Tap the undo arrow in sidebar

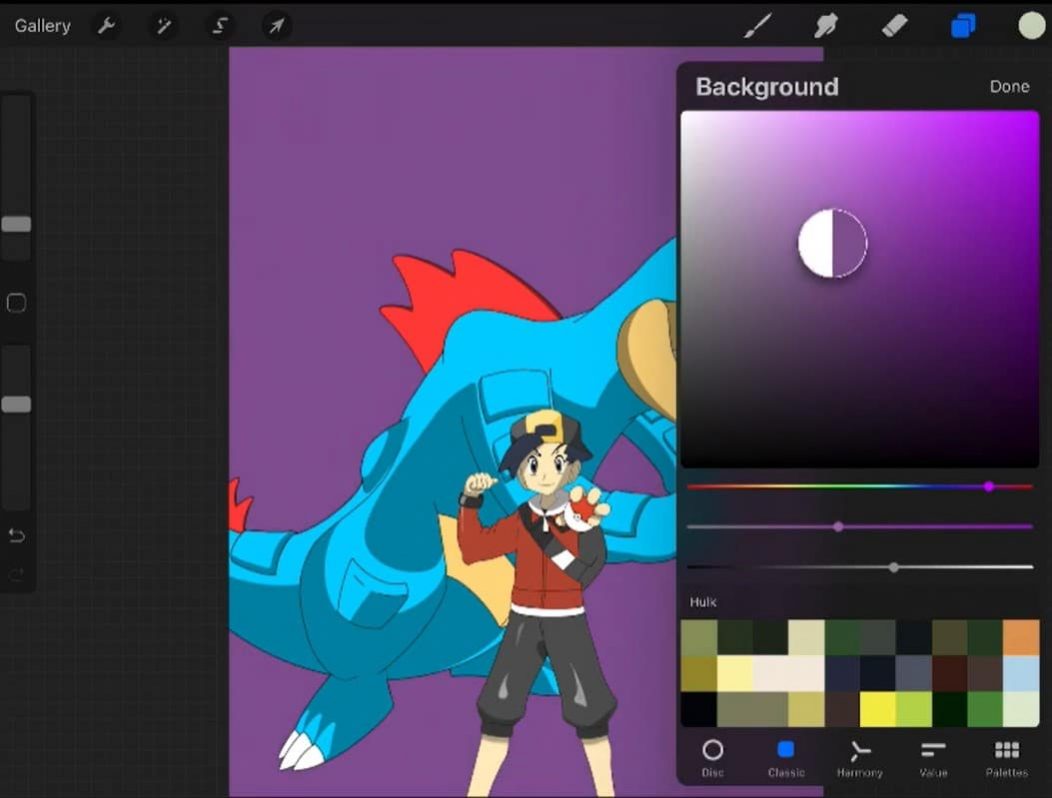click(16, 536)
